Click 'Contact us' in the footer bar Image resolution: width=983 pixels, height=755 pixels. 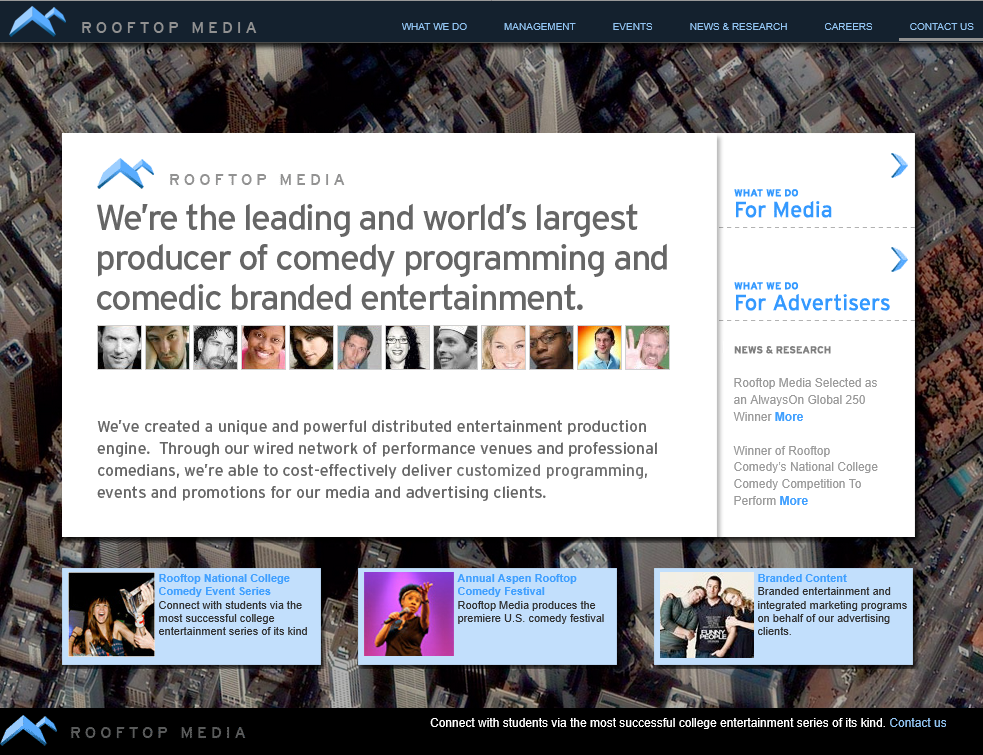coord(917,722)
